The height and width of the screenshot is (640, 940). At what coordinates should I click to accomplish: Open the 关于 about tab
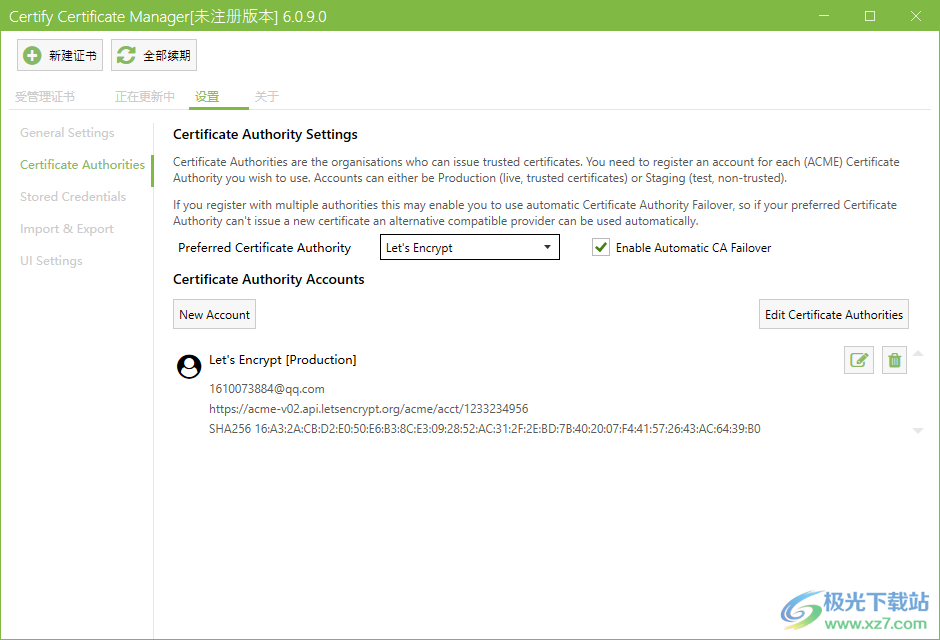267,96
